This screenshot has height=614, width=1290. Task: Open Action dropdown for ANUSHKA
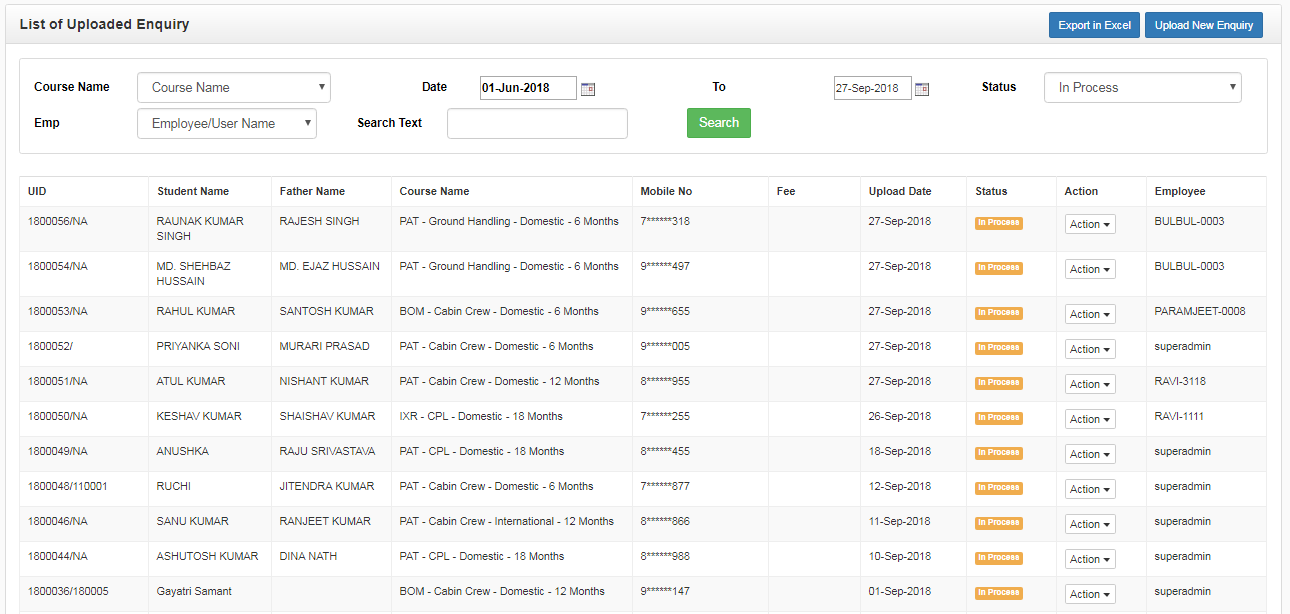point(1090,454)
